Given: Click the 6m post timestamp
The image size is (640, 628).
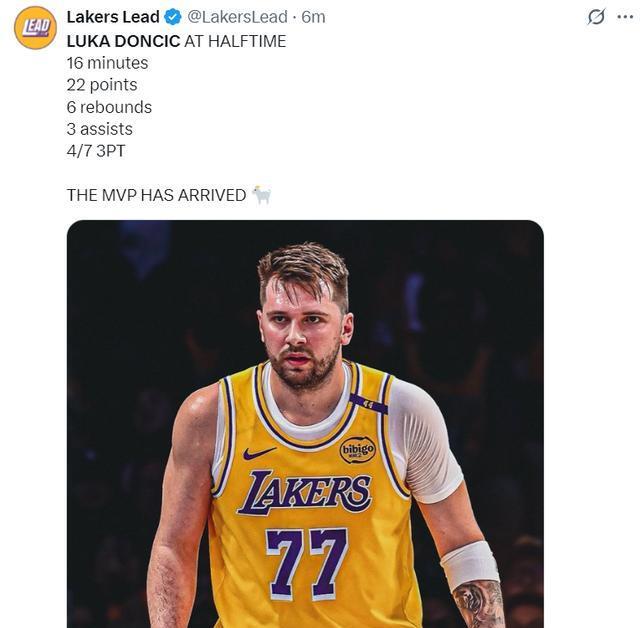Looking at the screenshot, I should pos(314,17).
